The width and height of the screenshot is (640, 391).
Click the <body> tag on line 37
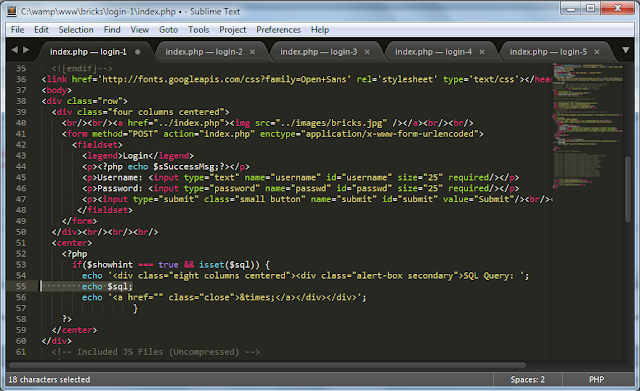tap(57, 90)
